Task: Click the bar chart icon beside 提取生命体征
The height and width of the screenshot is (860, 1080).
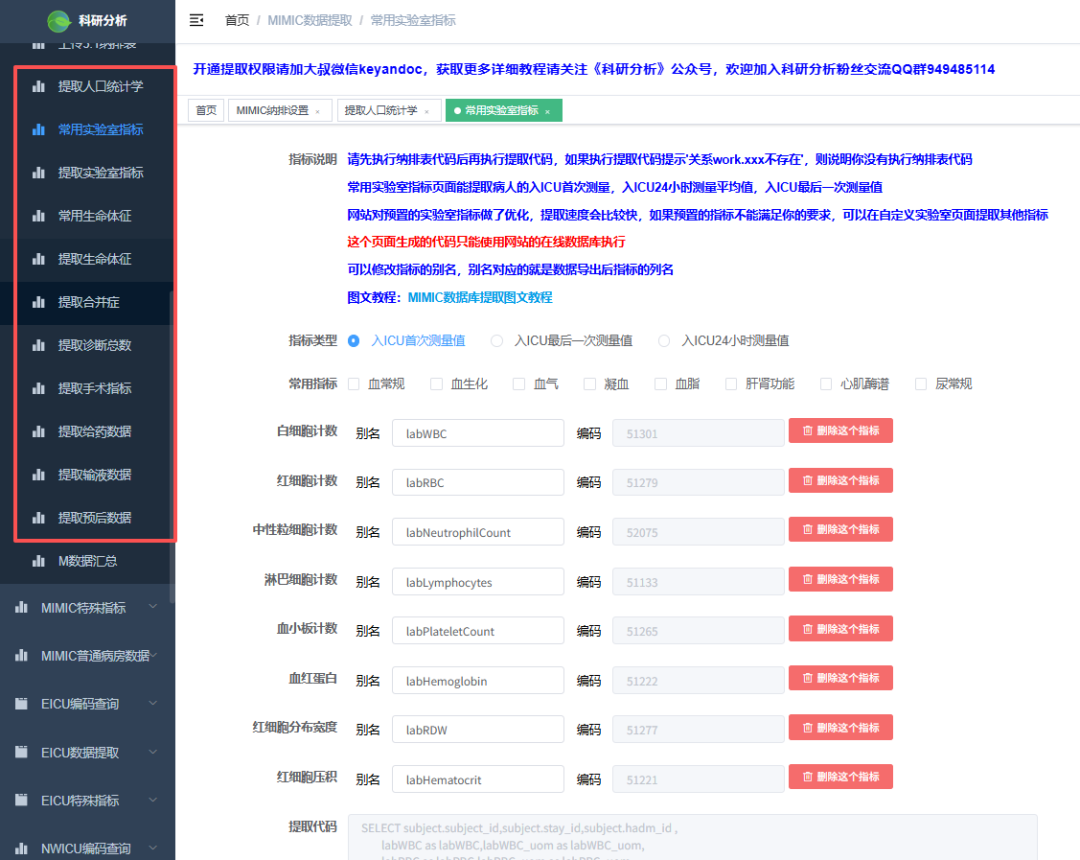Action: tap(39, 259)
